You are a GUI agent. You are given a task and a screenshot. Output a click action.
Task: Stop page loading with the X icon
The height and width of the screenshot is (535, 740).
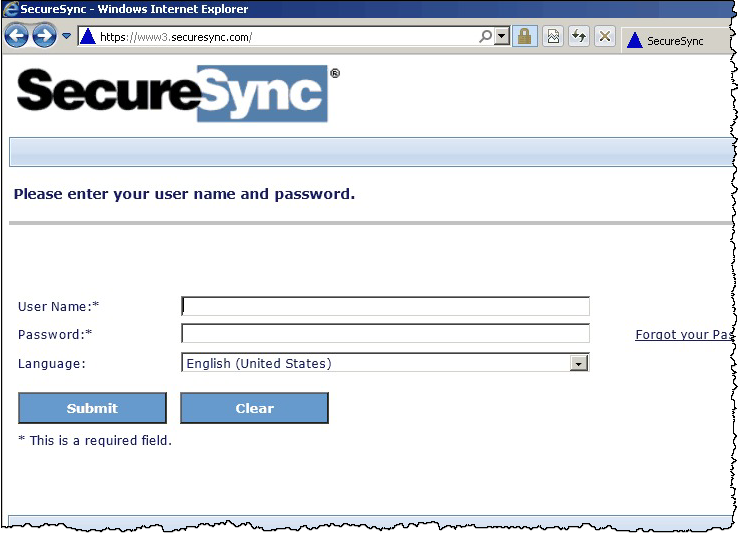[605, 36]
